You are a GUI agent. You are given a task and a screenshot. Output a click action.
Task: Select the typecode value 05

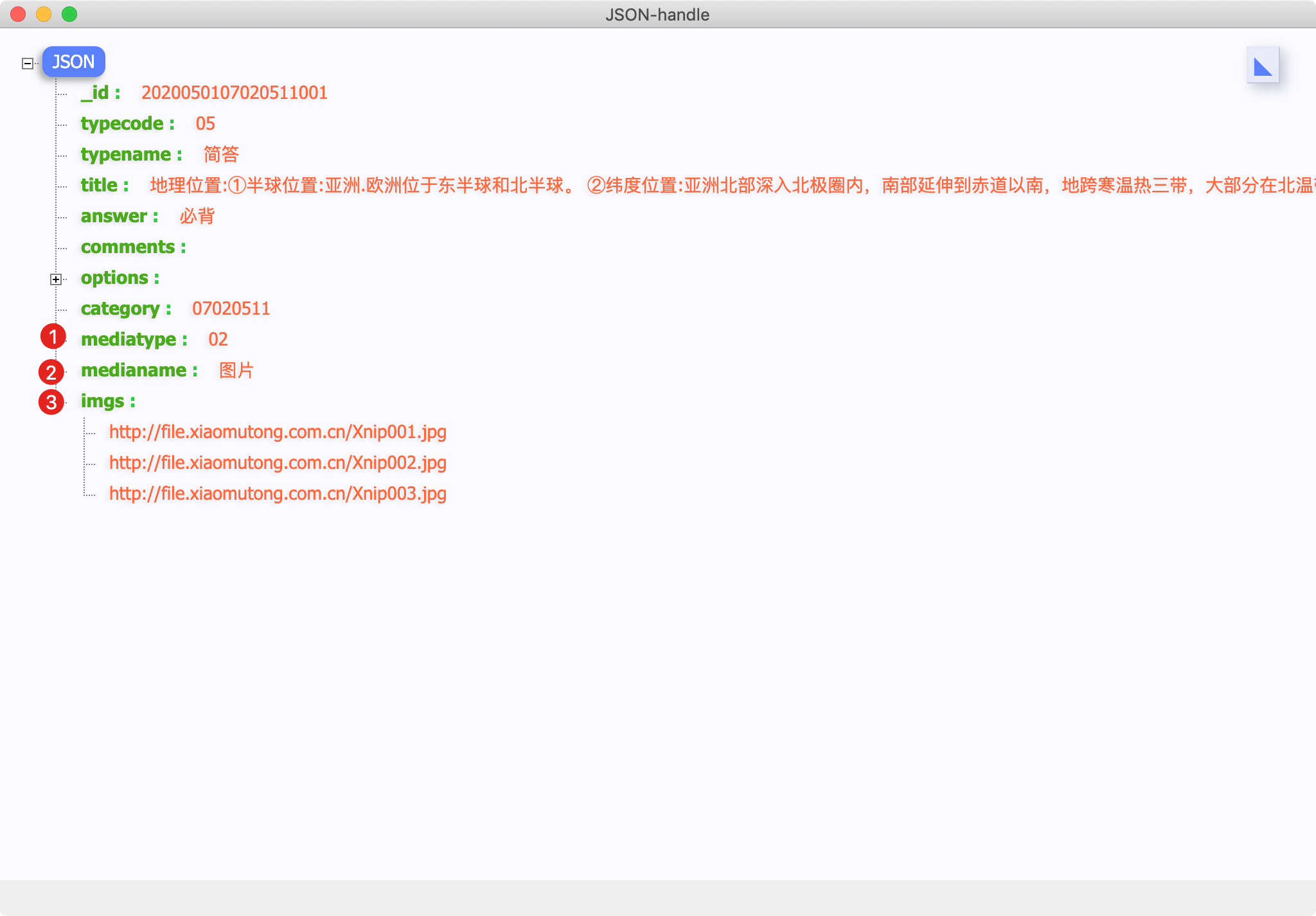pyautogui.click(x=205, y=123)
